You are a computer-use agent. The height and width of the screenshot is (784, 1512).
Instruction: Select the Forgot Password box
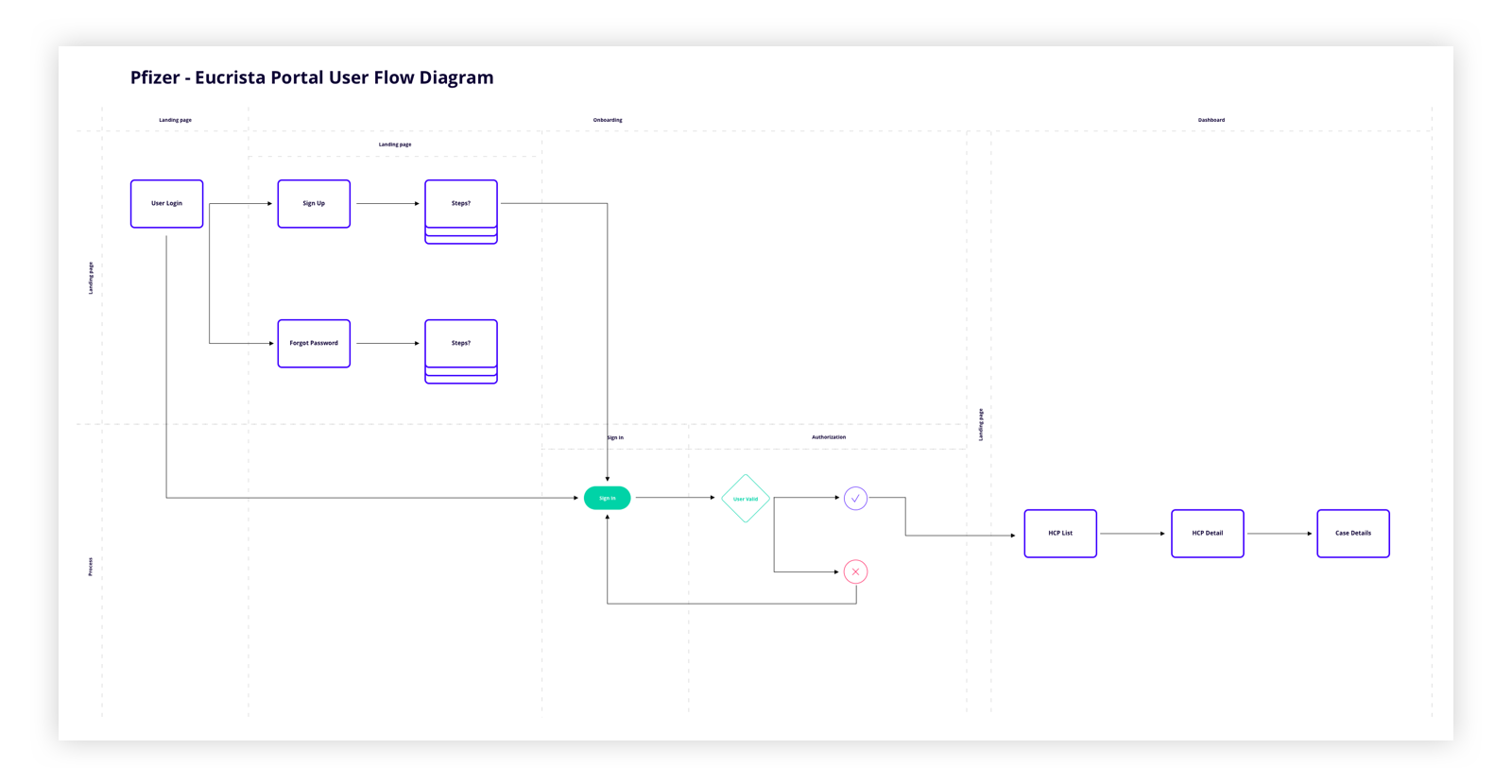(314, 343)
